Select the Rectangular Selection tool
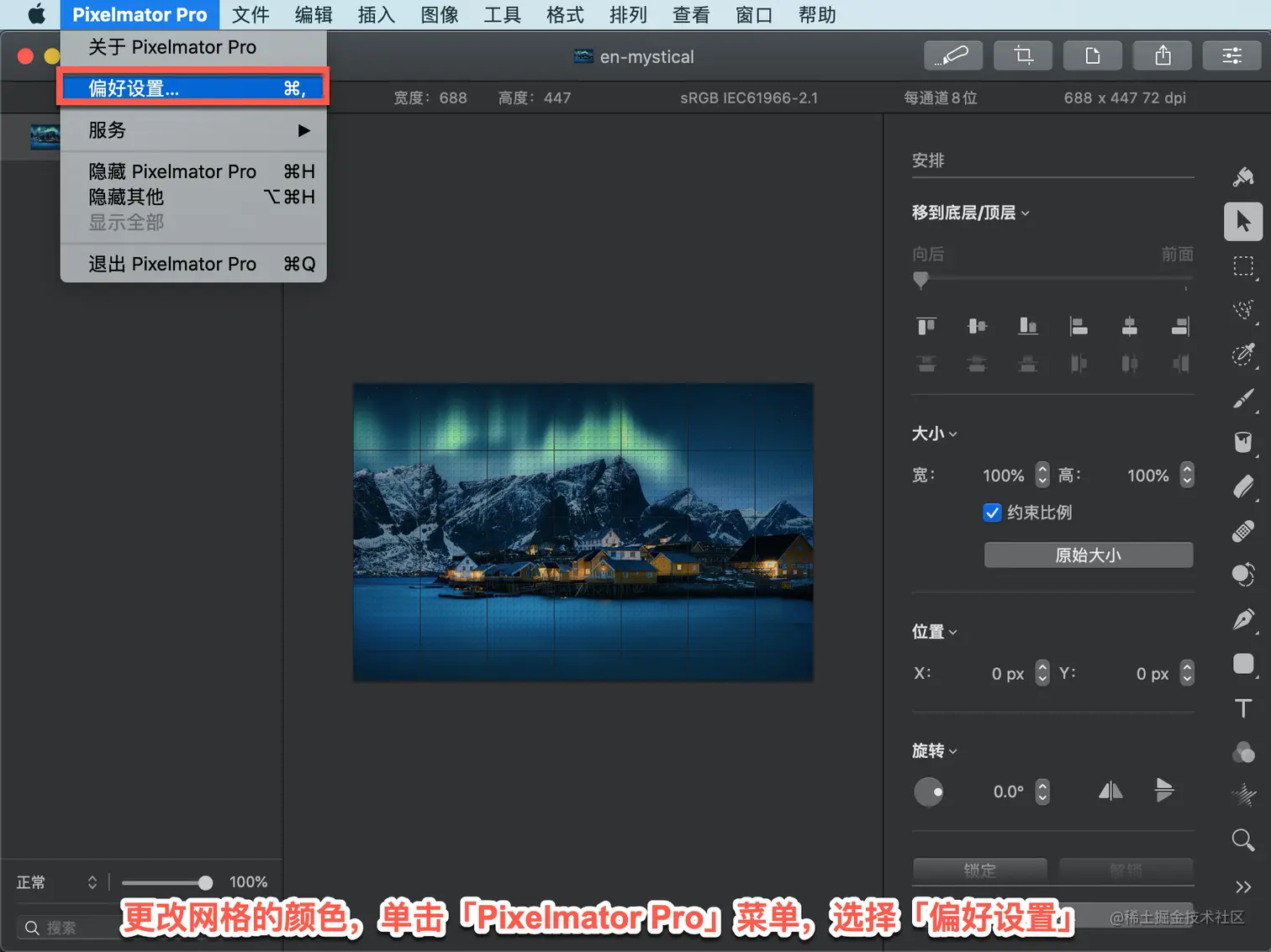The image size is (1271, 952). pos(1243,266)
